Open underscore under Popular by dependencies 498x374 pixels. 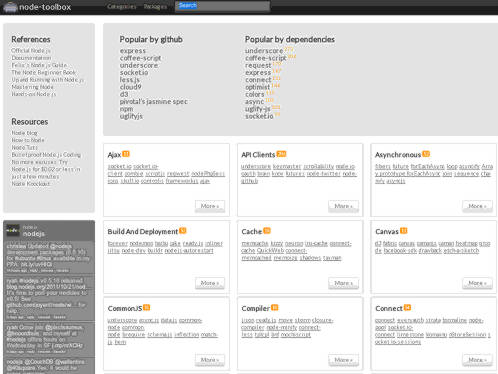click(x=264, y=51)
